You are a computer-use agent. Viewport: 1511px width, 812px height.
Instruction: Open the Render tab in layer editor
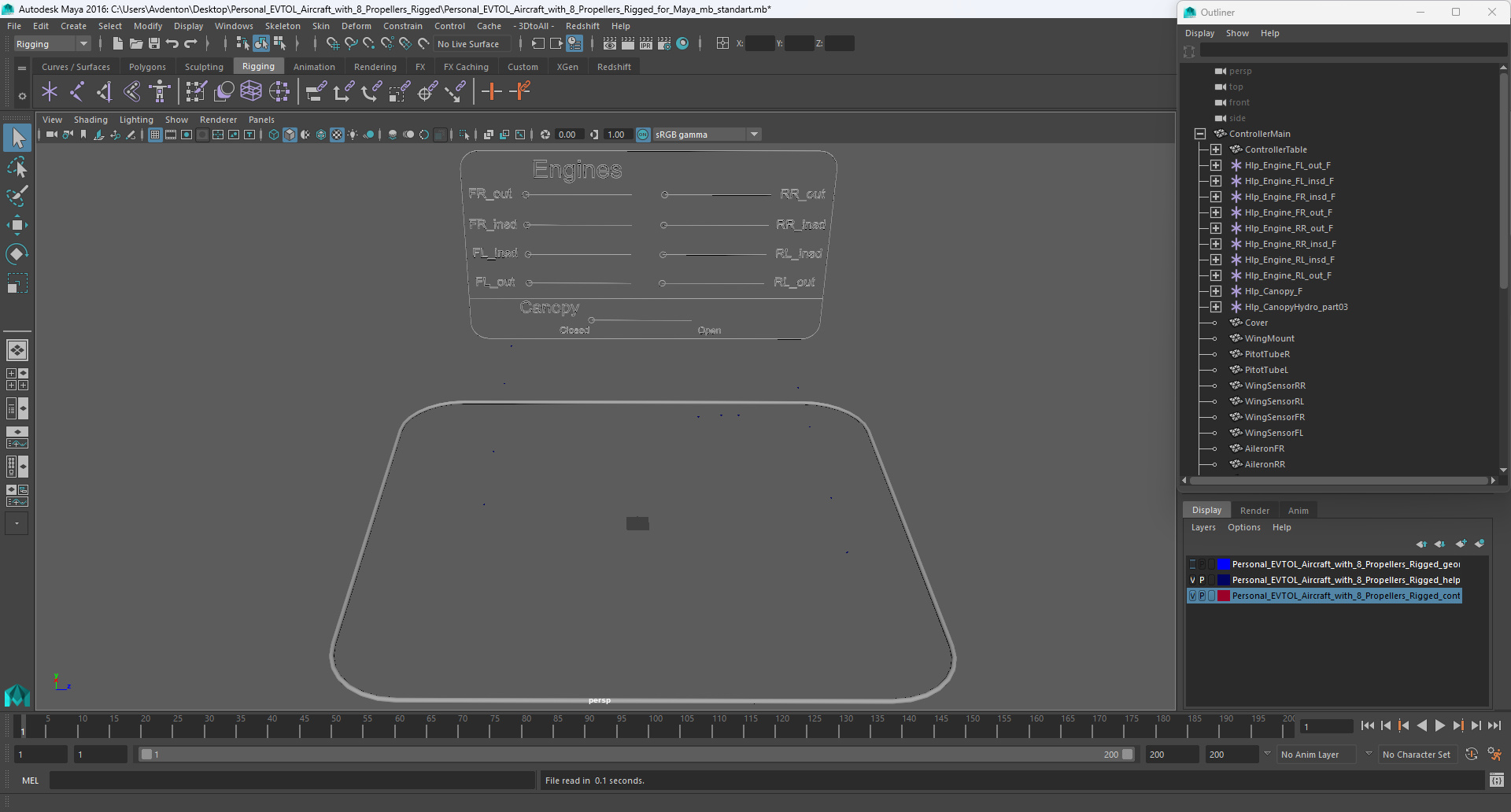click(1254, 511)
